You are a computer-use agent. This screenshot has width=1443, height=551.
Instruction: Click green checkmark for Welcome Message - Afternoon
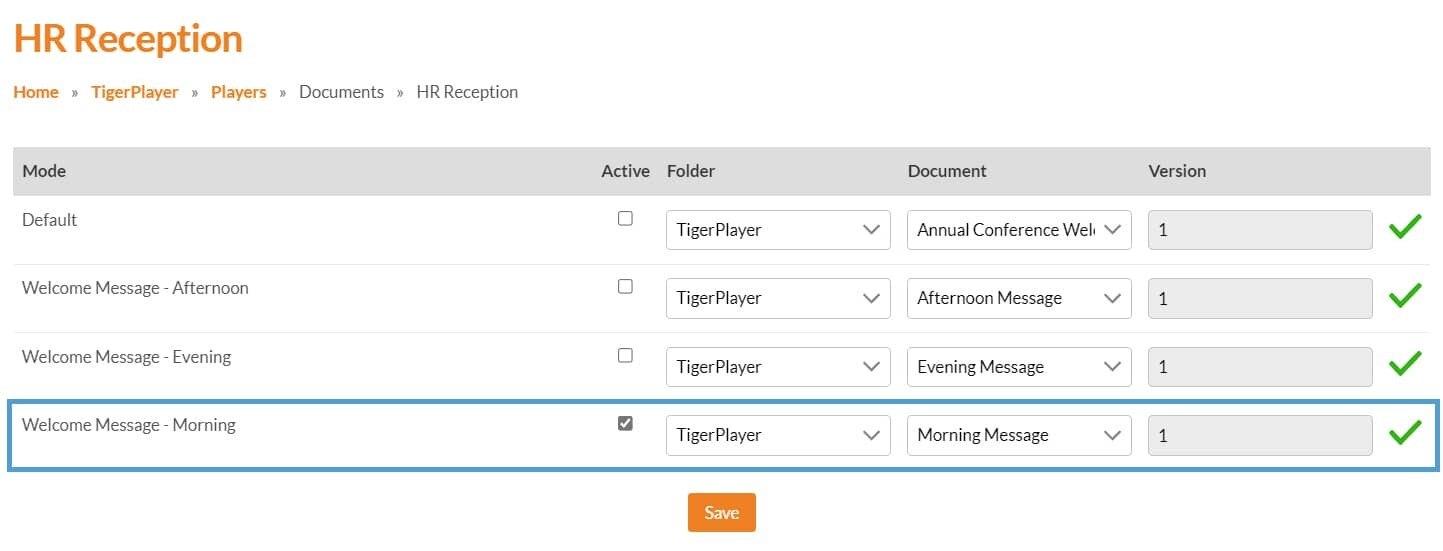pos(1404,297)
